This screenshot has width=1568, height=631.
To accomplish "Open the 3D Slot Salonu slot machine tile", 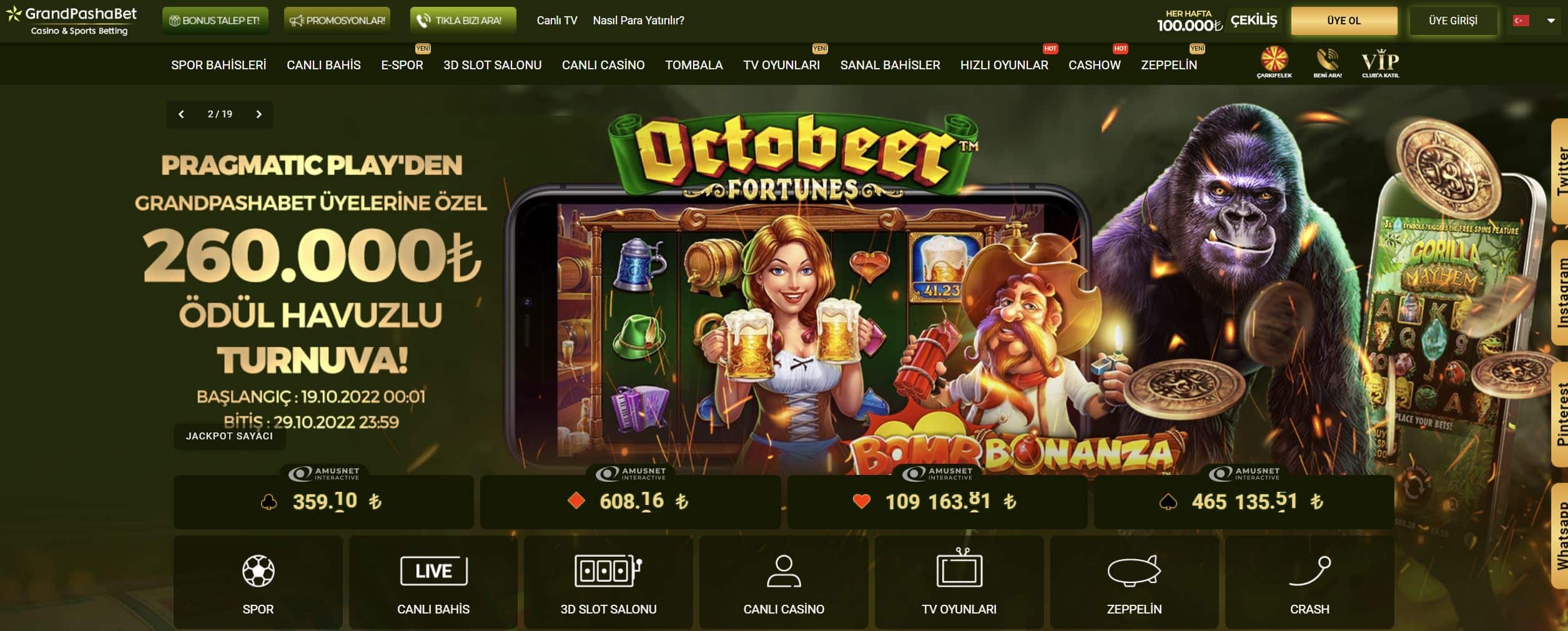I will tap(608, 582).
